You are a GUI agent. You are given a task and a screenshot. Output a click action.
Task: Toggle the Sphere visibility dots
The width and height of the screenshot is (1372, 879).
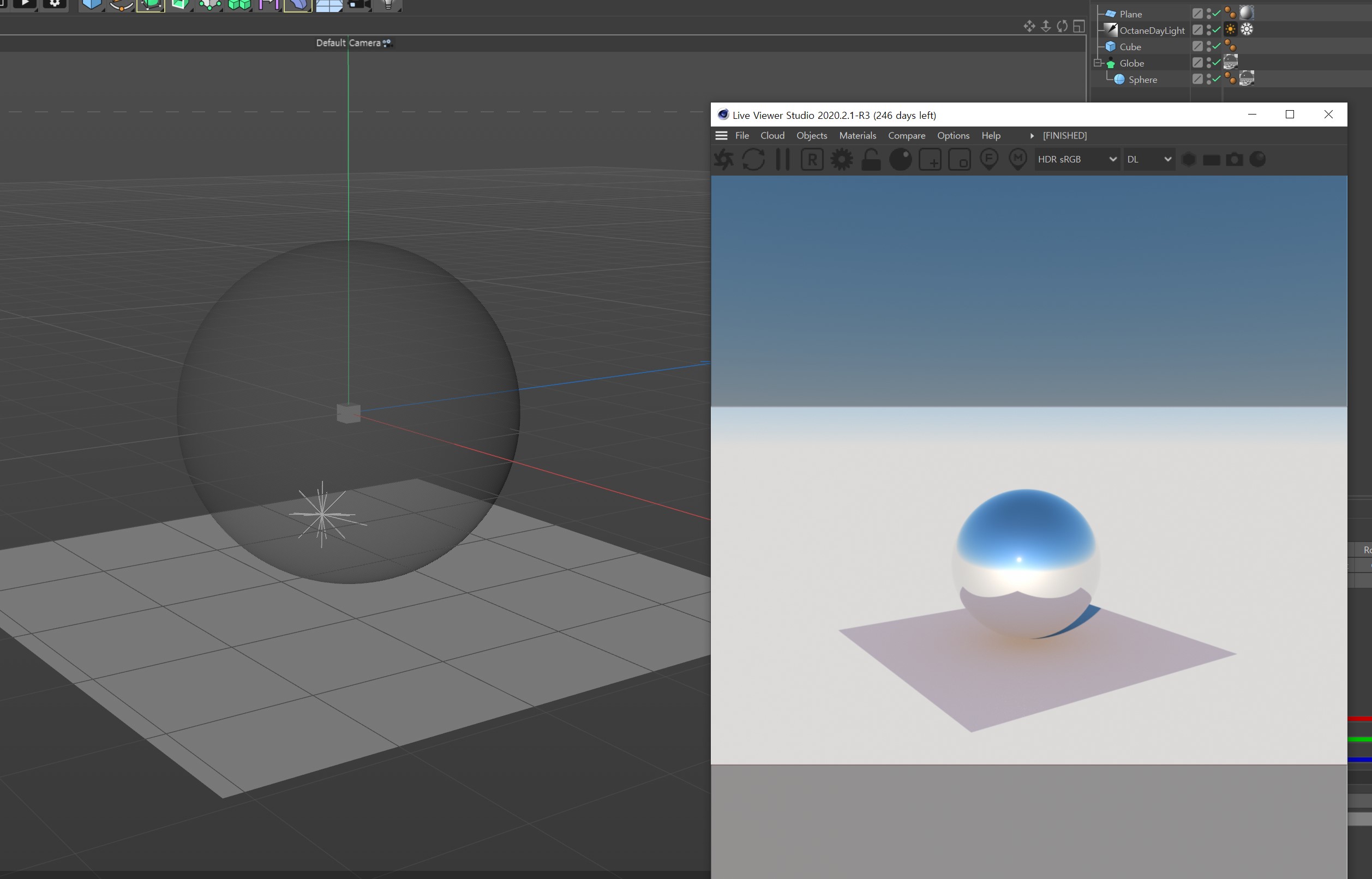1209,79
